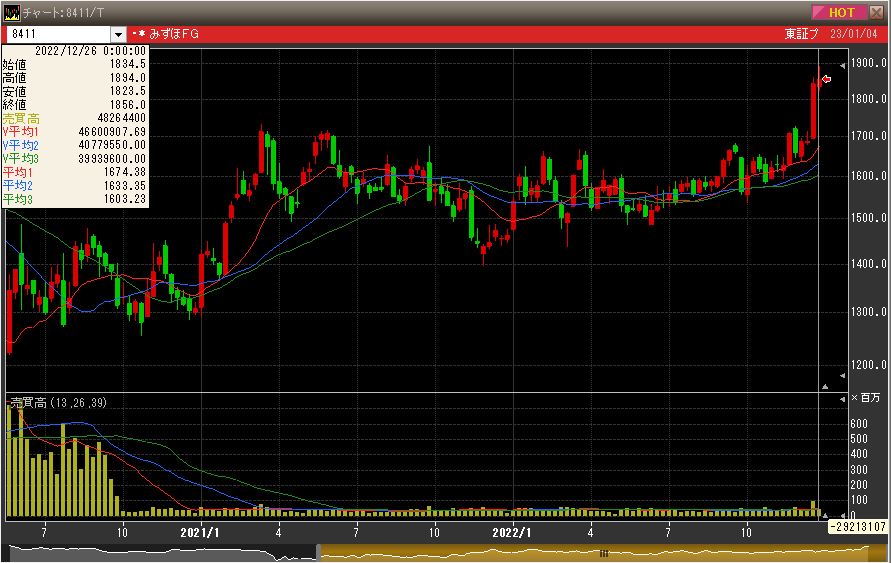Click the tall red candlestick near the latest date
Image resolution: width=891 pixels, height=563 pixels.
point(813,110)
